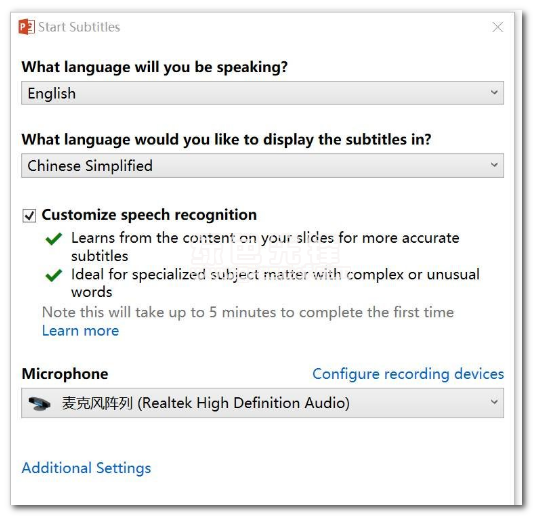
Task: Click the arrow on the English combo box
Action: pos(494,92)
